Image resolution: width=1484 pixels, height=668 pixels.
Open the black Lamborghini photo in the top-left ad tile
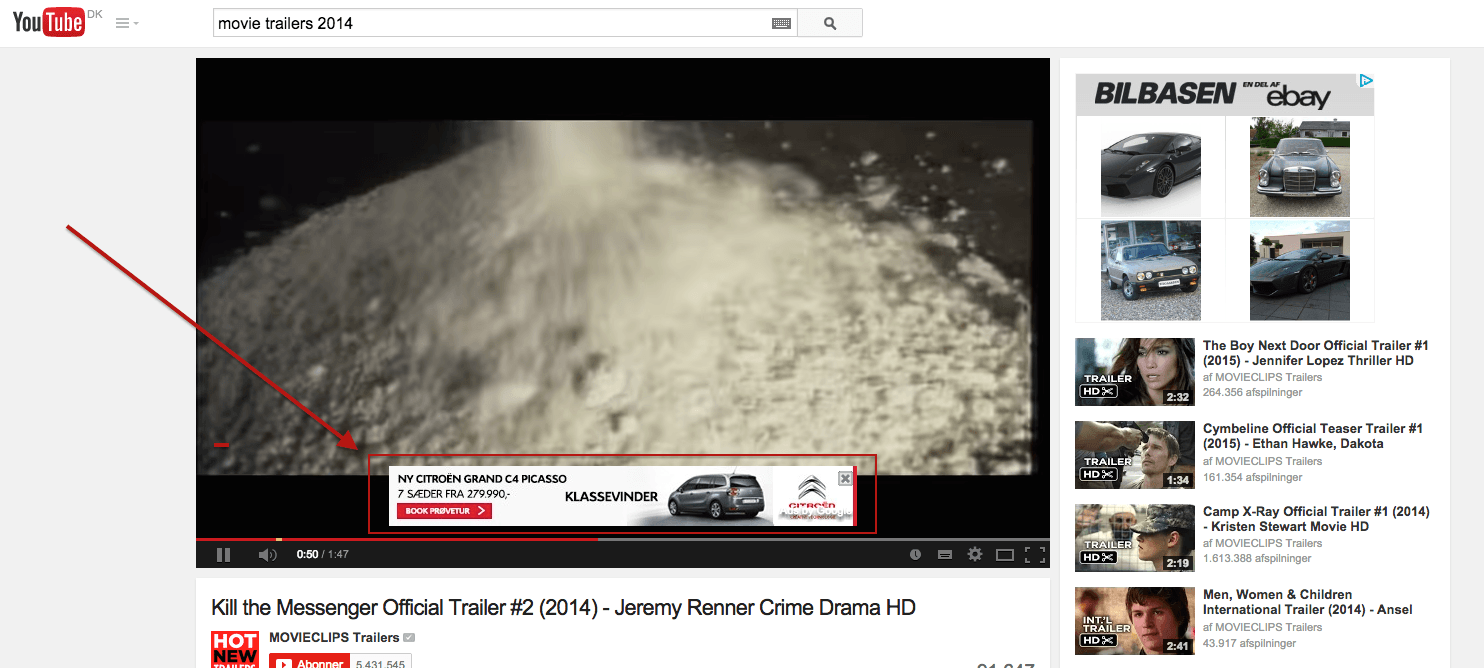click(1151, 167)
